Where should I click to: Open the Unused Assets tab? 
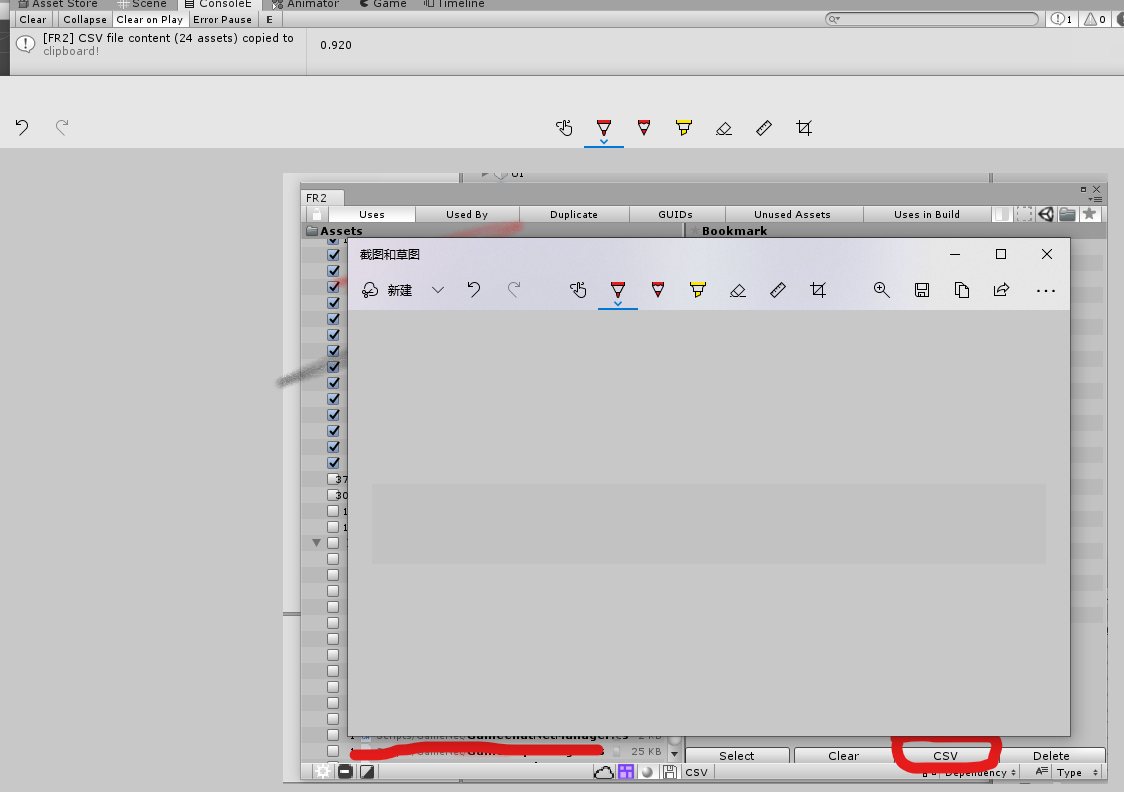793,213
